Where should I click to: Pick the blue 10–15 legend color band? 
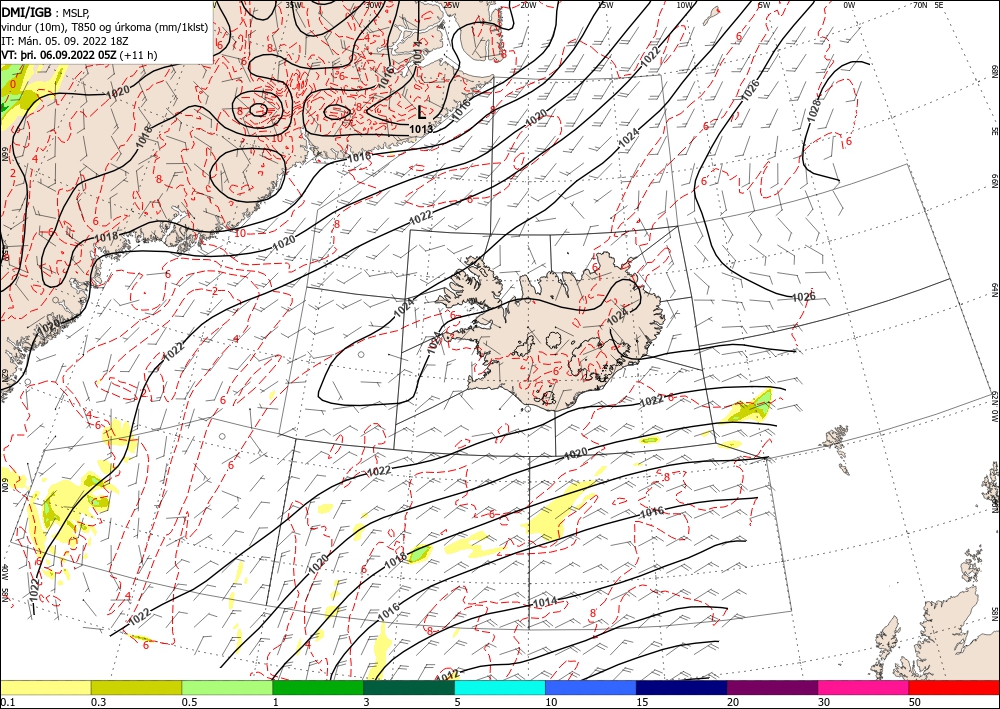click(x=591, y=687)
